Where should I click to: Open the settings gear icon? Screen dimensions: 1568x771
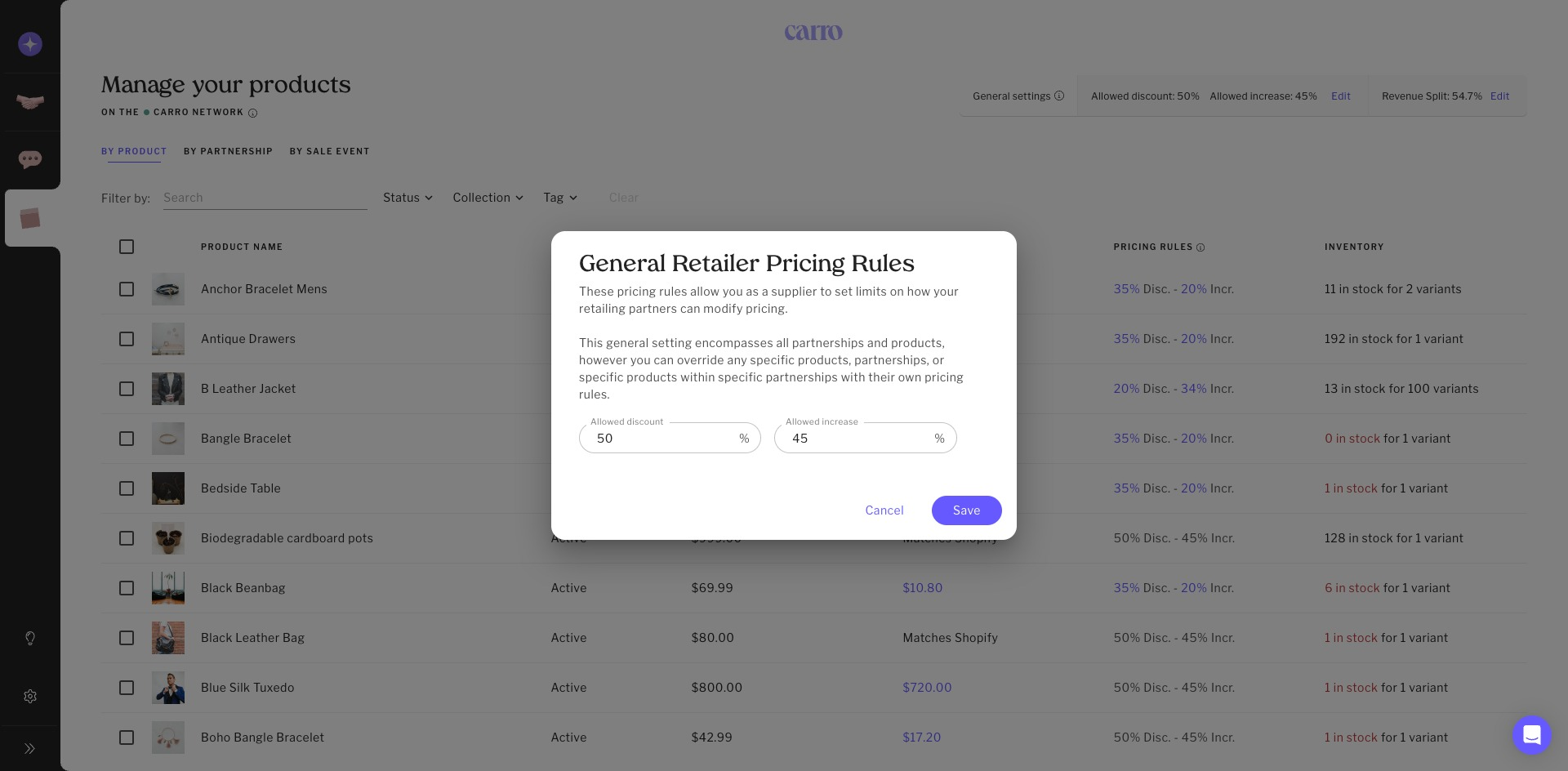point(30,697)
